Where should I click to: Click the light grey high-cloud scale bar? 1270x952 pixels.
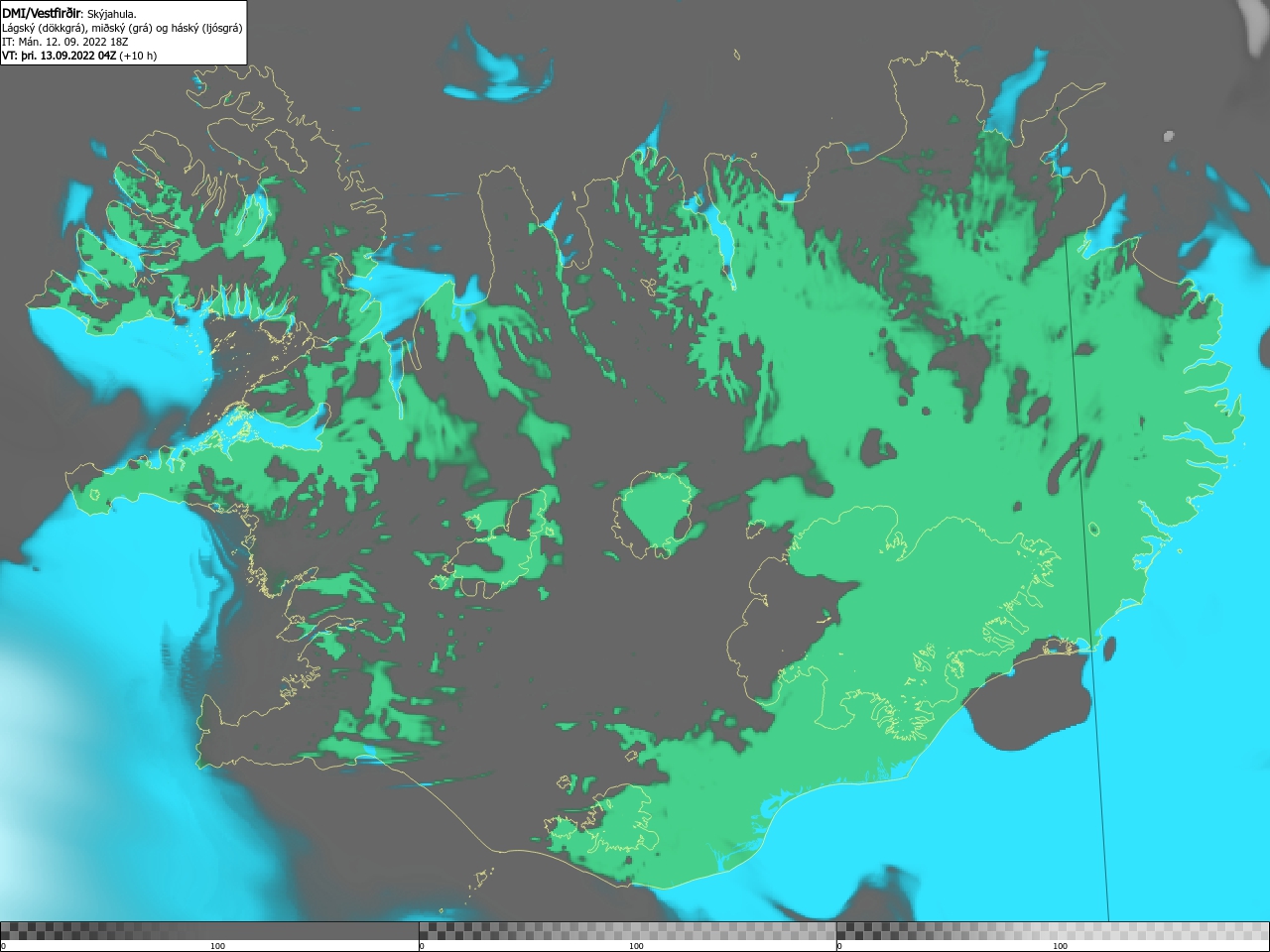1053,931
